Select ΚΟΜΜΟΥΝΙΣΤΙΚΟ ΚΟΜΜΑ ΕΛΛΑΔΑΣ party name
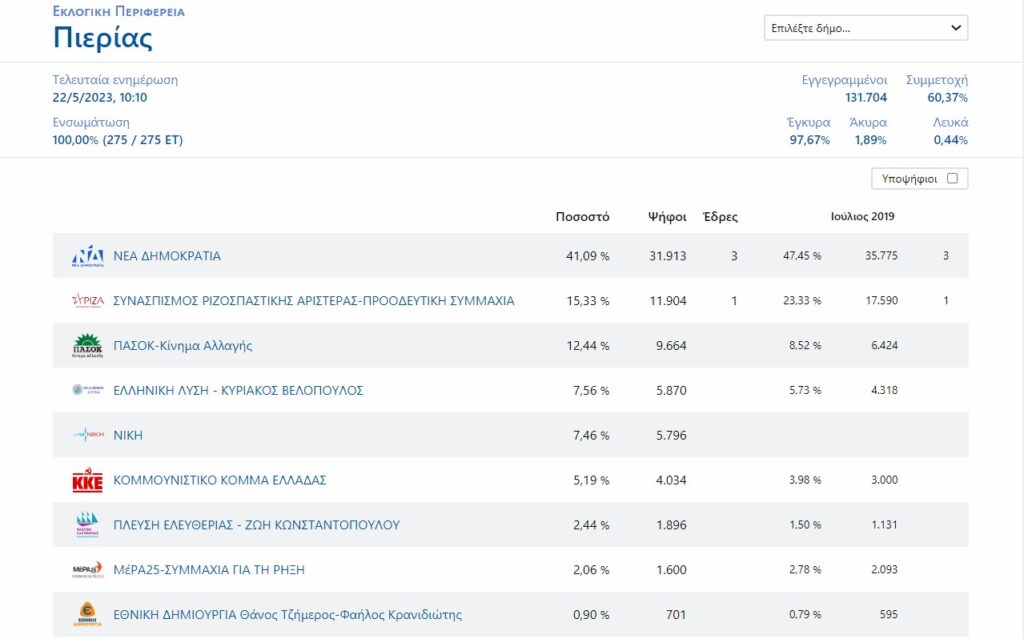Image resolution: width=1024 pixels, height=639 pixels. coord(220,480)
